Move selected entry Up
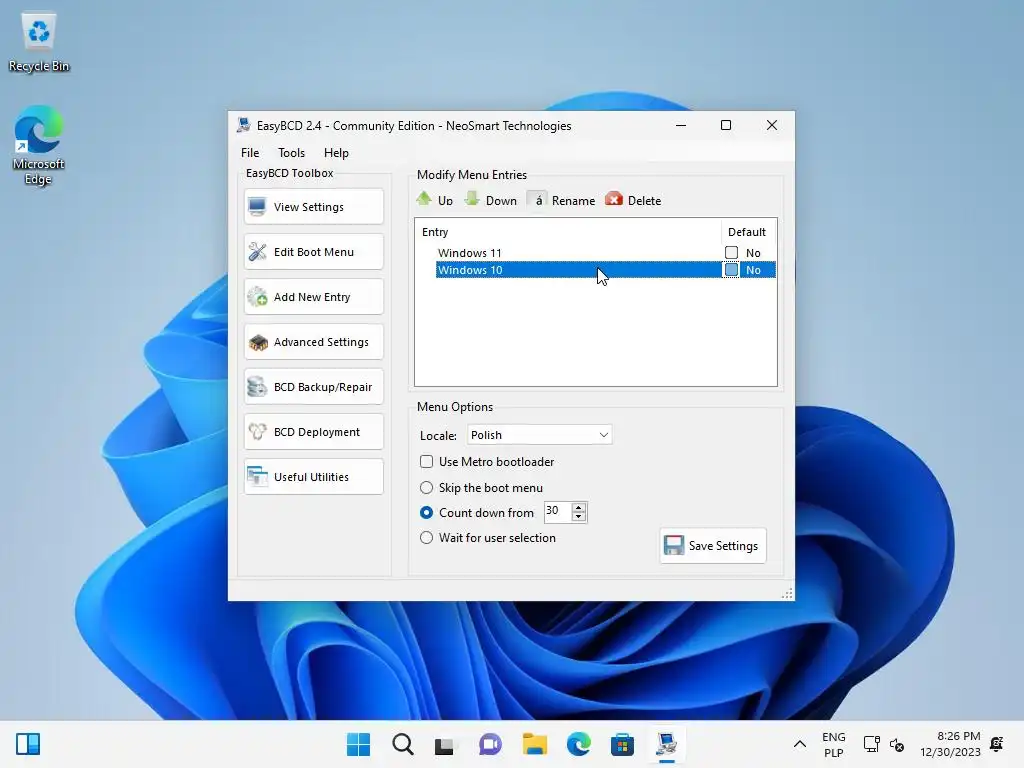This screenshot has height=768, width=1024. [434, 200]
